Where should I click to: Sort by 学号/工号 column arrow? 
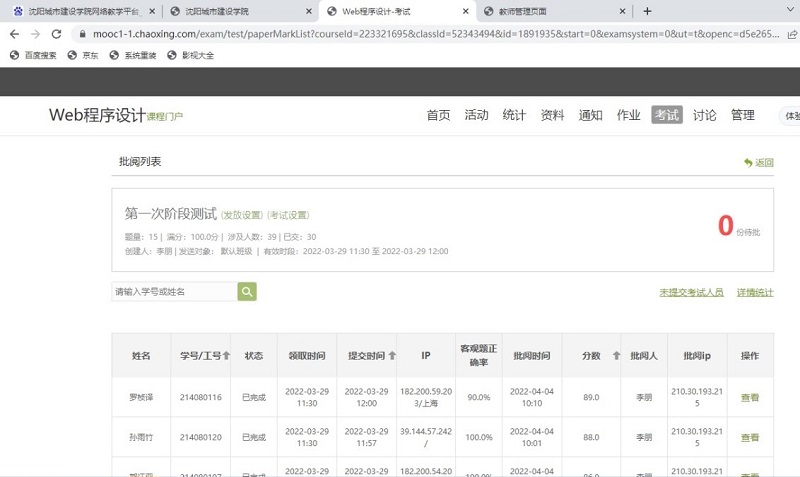[226, 356]
